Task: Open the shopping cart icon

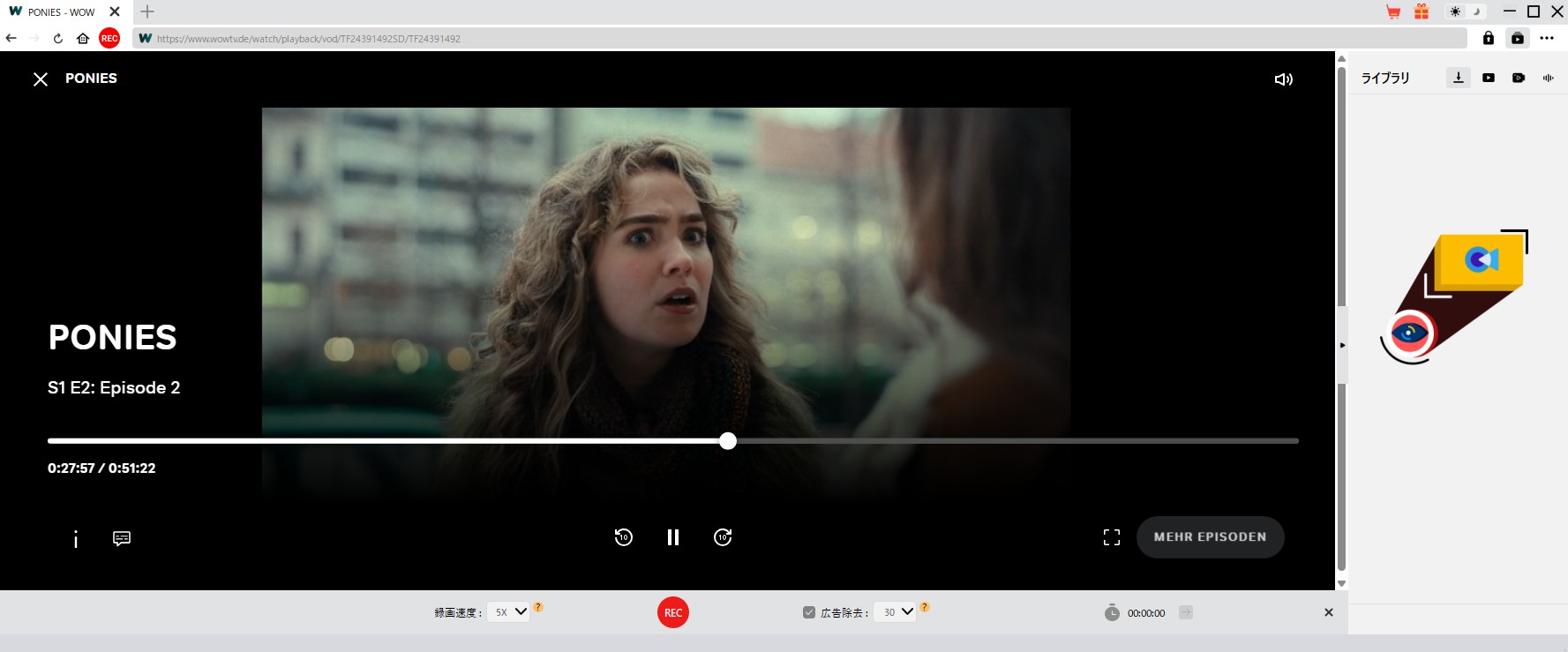Action: click(1393, 11)
